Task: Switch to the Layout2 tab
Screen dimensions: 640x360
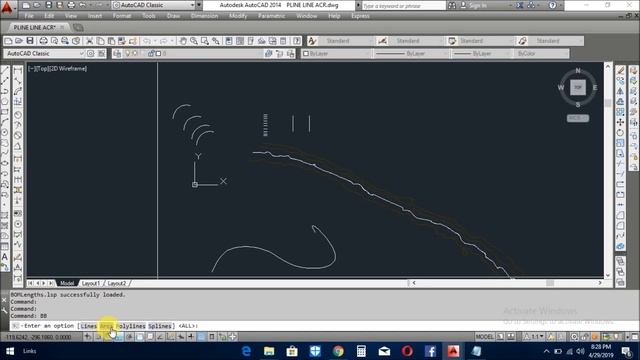Action: click(x=117, y=283)
